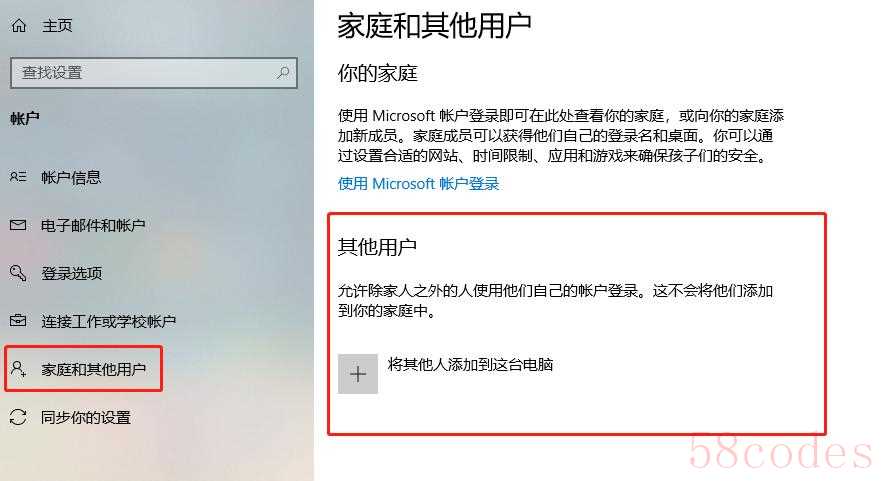The height and width of the screenshot is (481, 888).
Task: Click the sync arrows icon for 同步你的设置
Action: (18, 417)
